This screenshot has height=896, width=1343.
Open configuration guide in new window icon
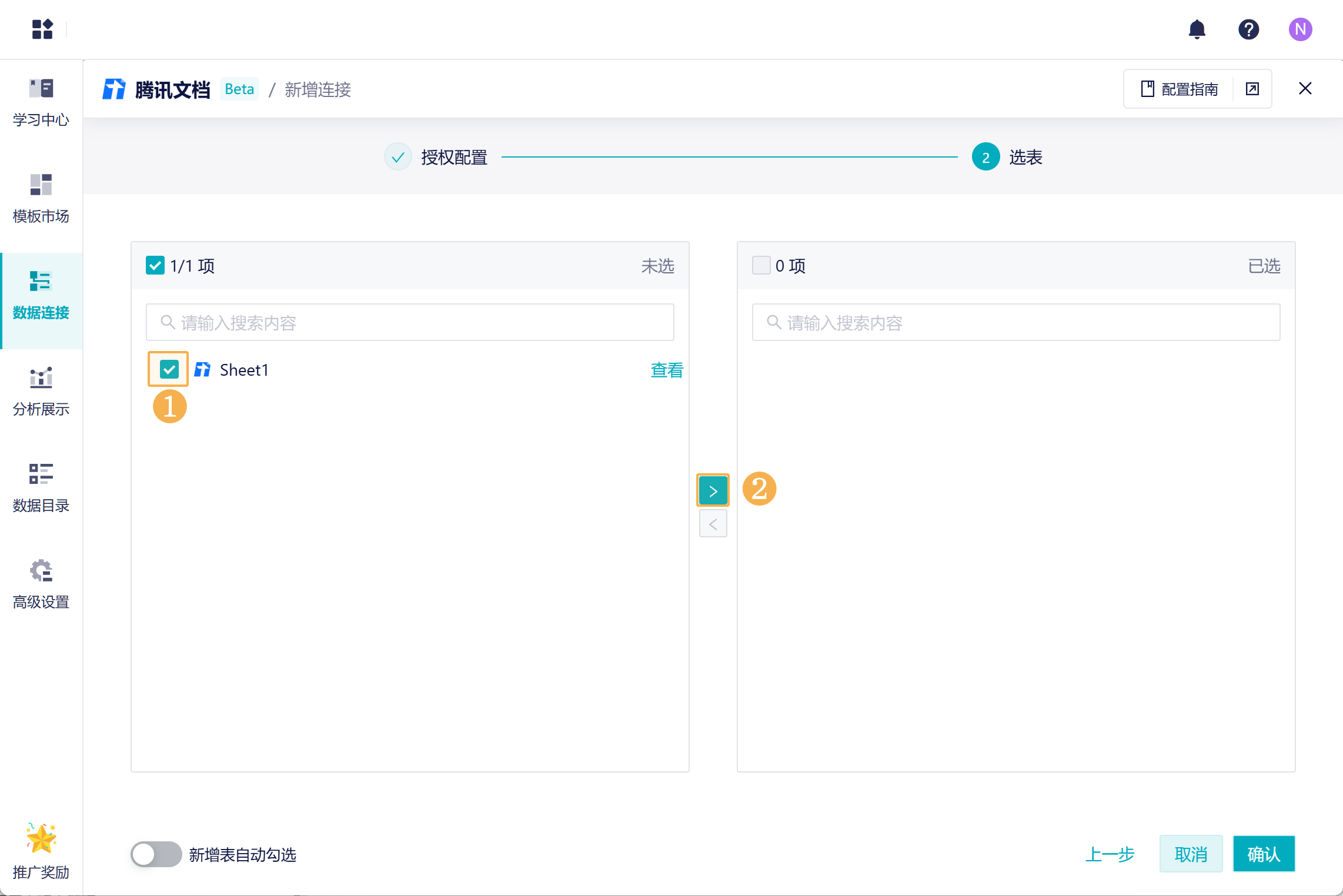tap(1252, 89)
